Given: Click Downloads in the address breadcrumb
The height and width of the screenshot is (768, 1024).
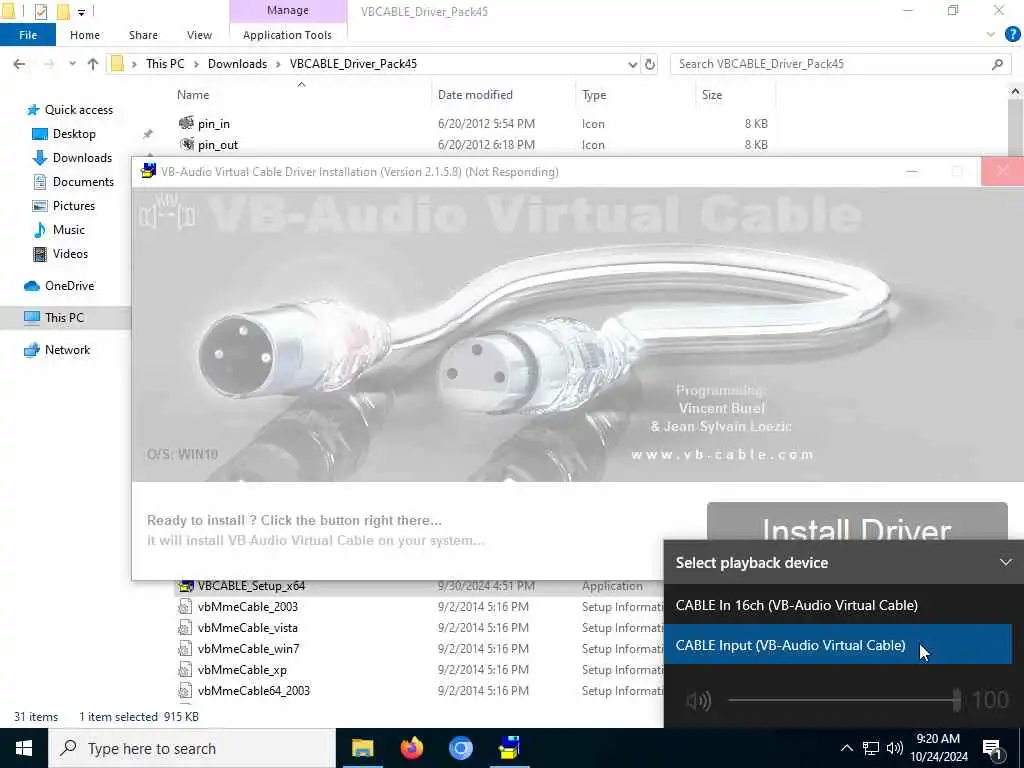Looking at the screenshot, I should (237, 64).
